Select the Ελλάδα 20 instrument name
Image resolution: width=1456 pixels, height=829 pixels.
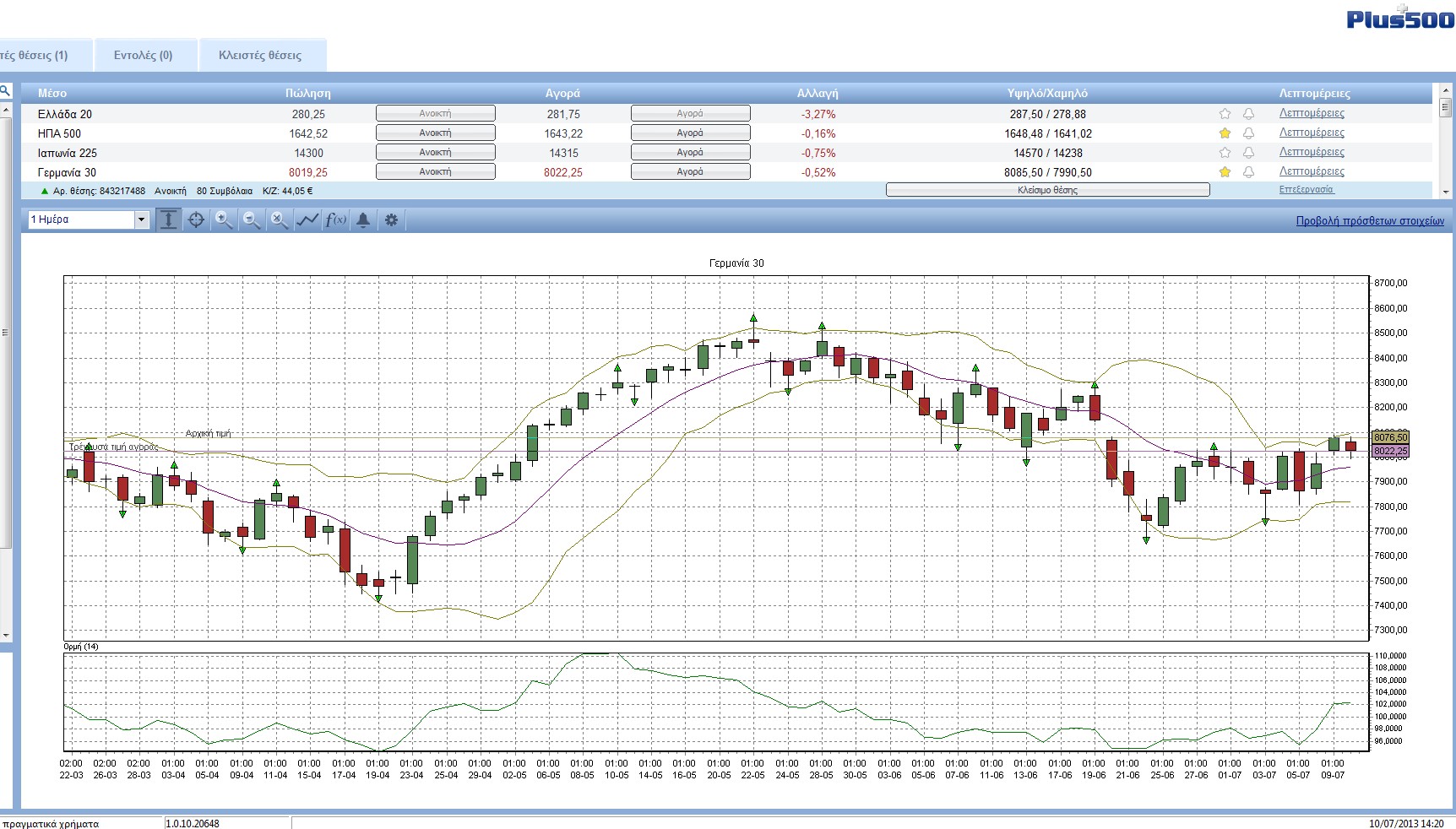pos(65,114)
